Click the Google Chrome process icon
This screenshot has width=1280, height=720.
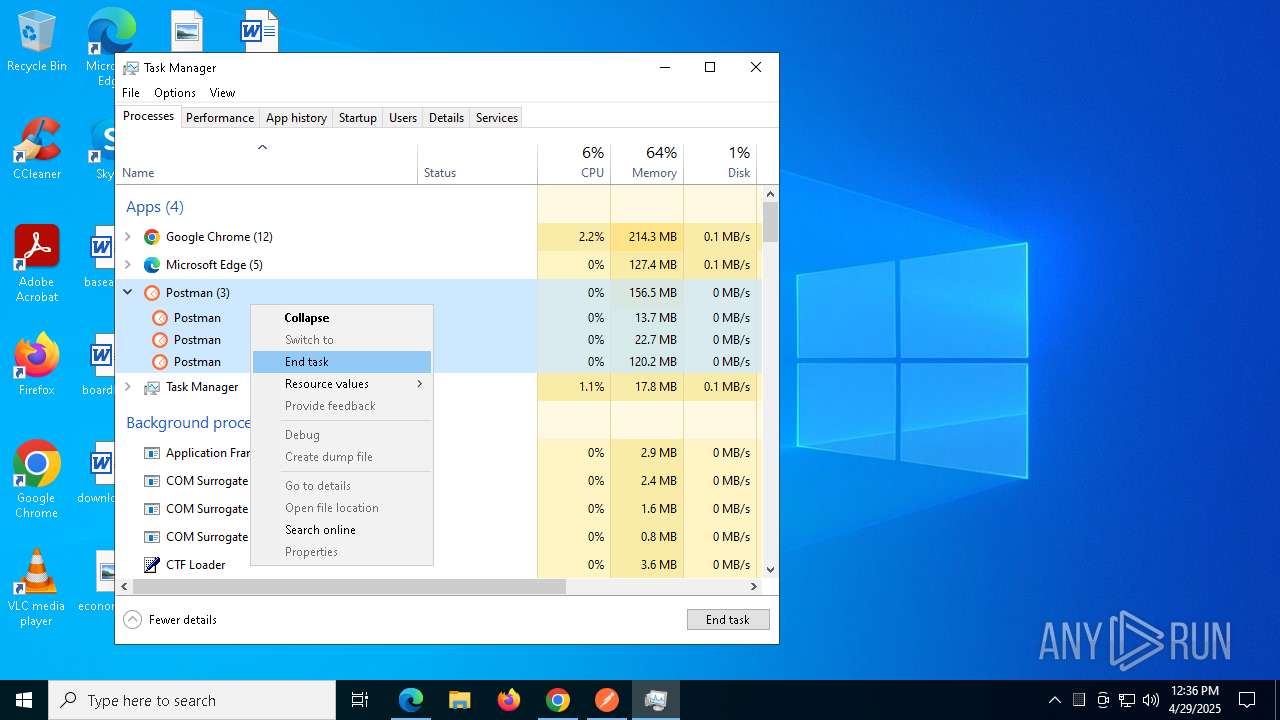152,237
